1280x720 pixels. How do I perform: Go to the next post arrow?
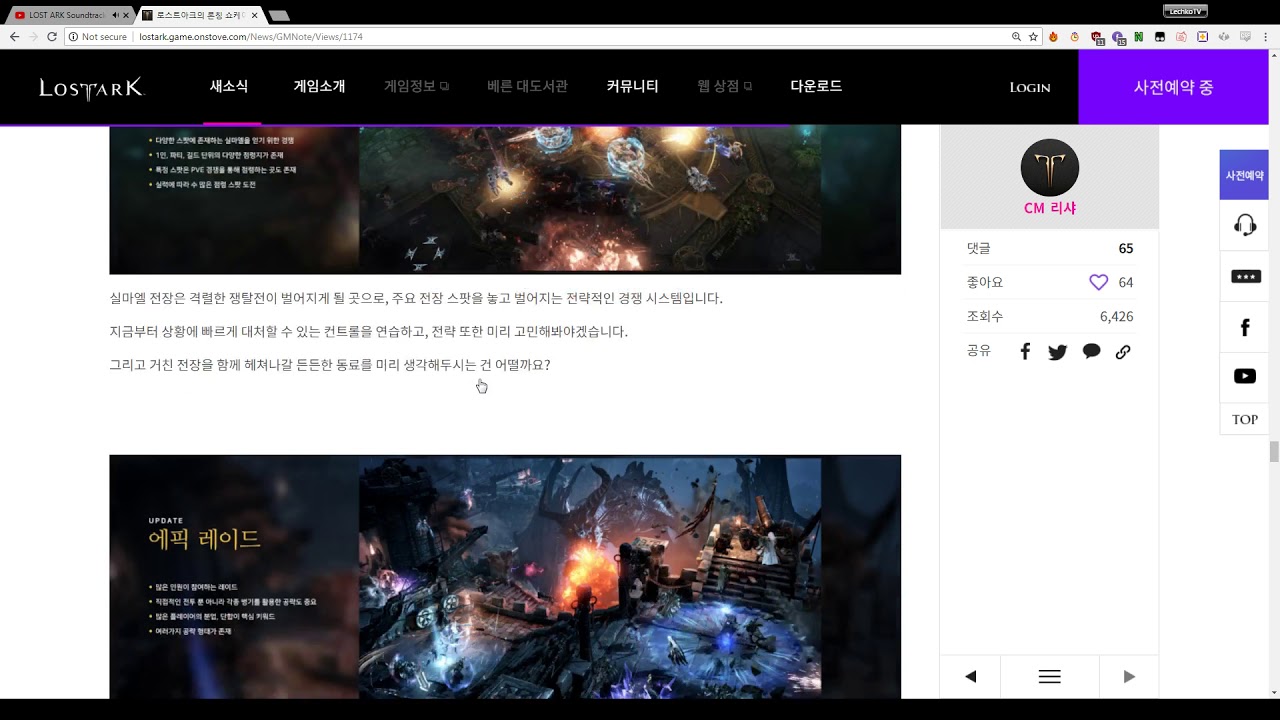tap(1129, 677)
